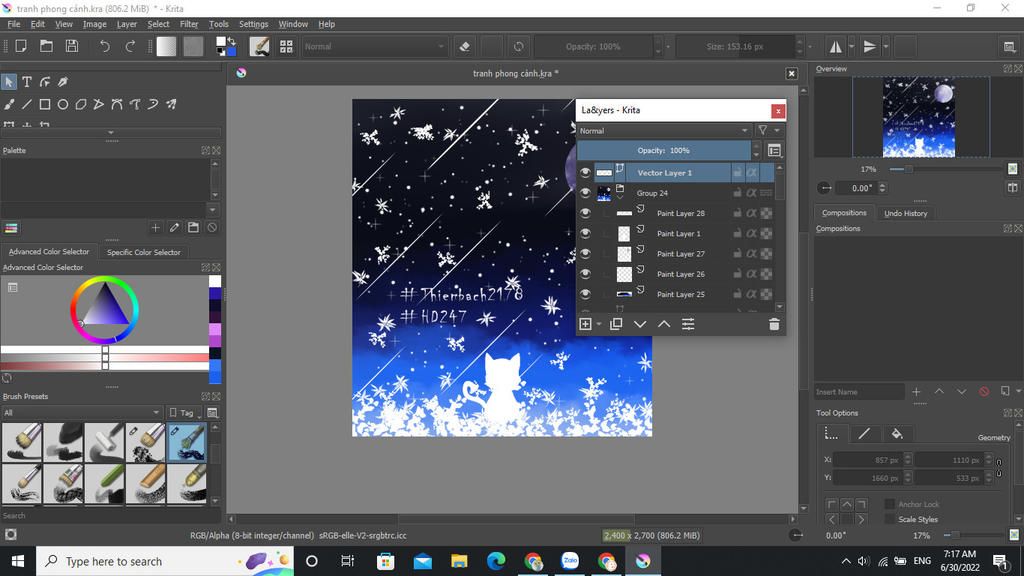The image size is (1024, 576).
Task: Click the blue background color swatch
Action: (x=231, y=51)
